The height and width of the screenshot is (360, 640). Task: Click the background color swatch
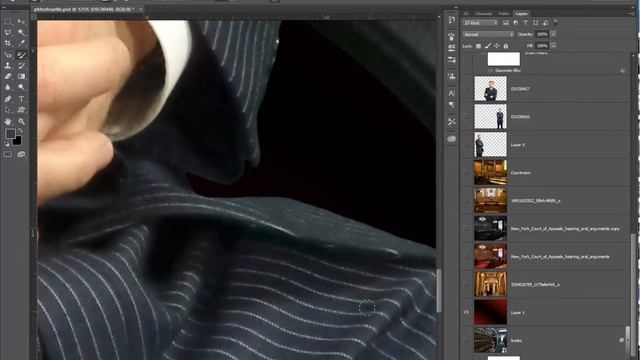tap(17, 140)
